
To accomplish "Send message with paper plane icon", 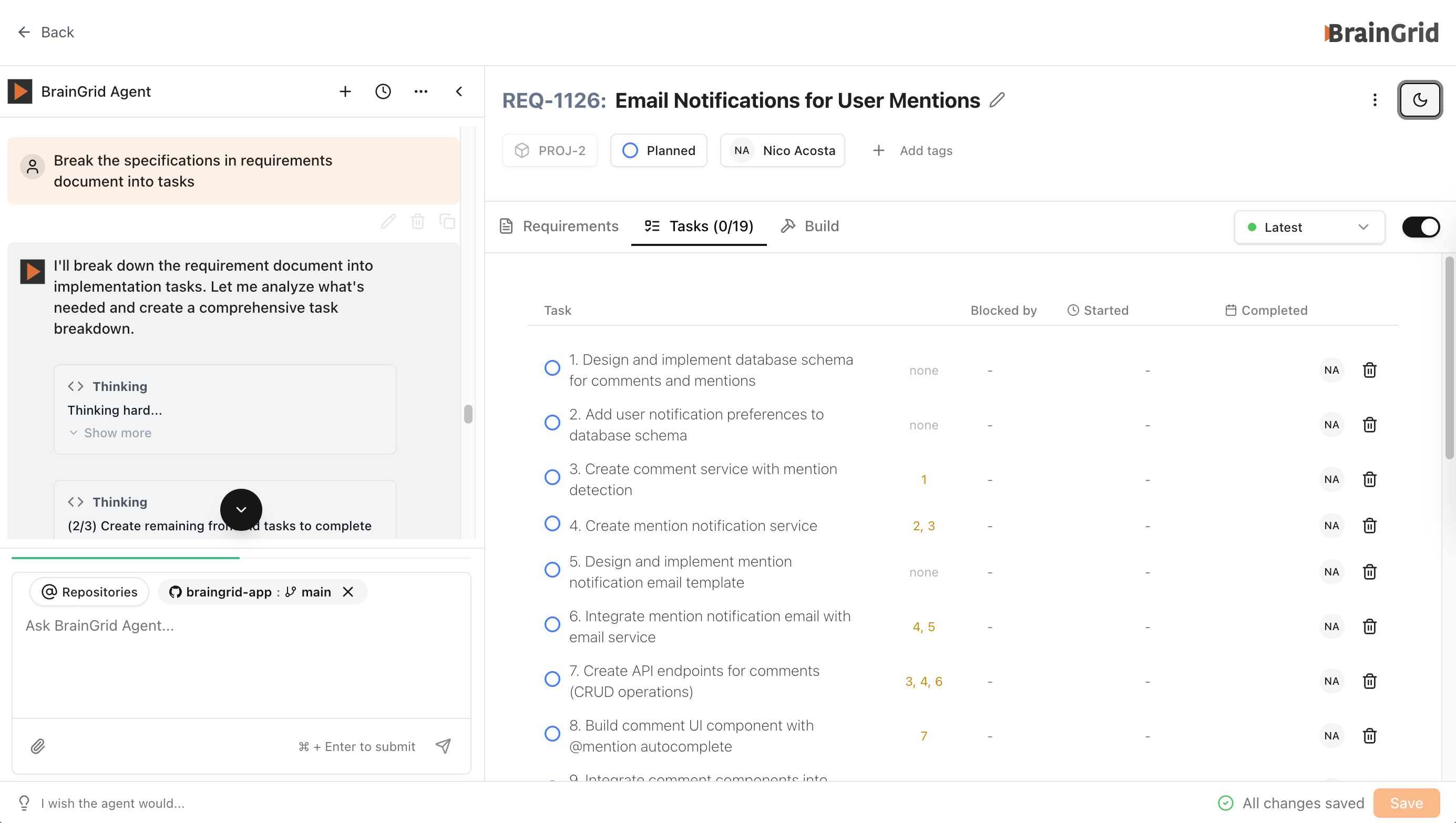I will [443, 746].
